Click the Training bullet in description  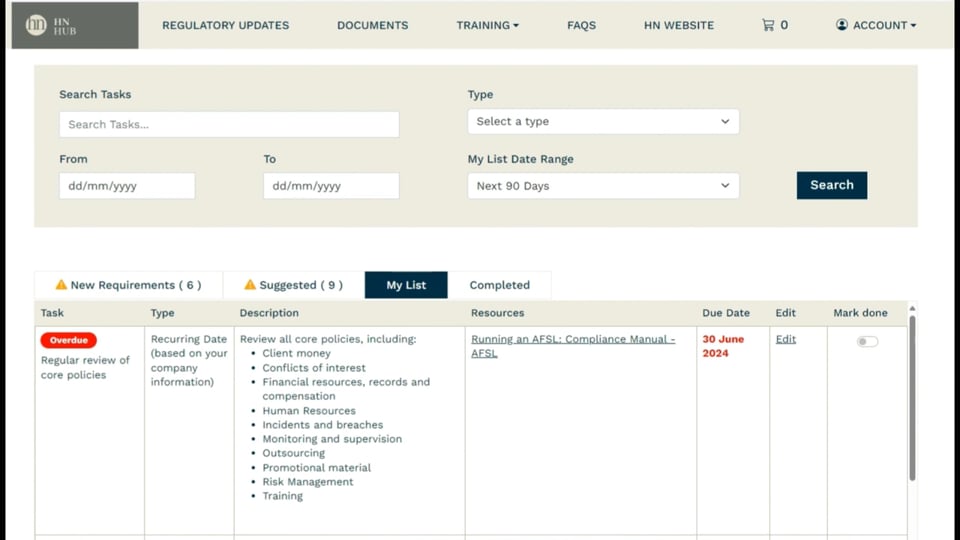[x=282, y=496]
